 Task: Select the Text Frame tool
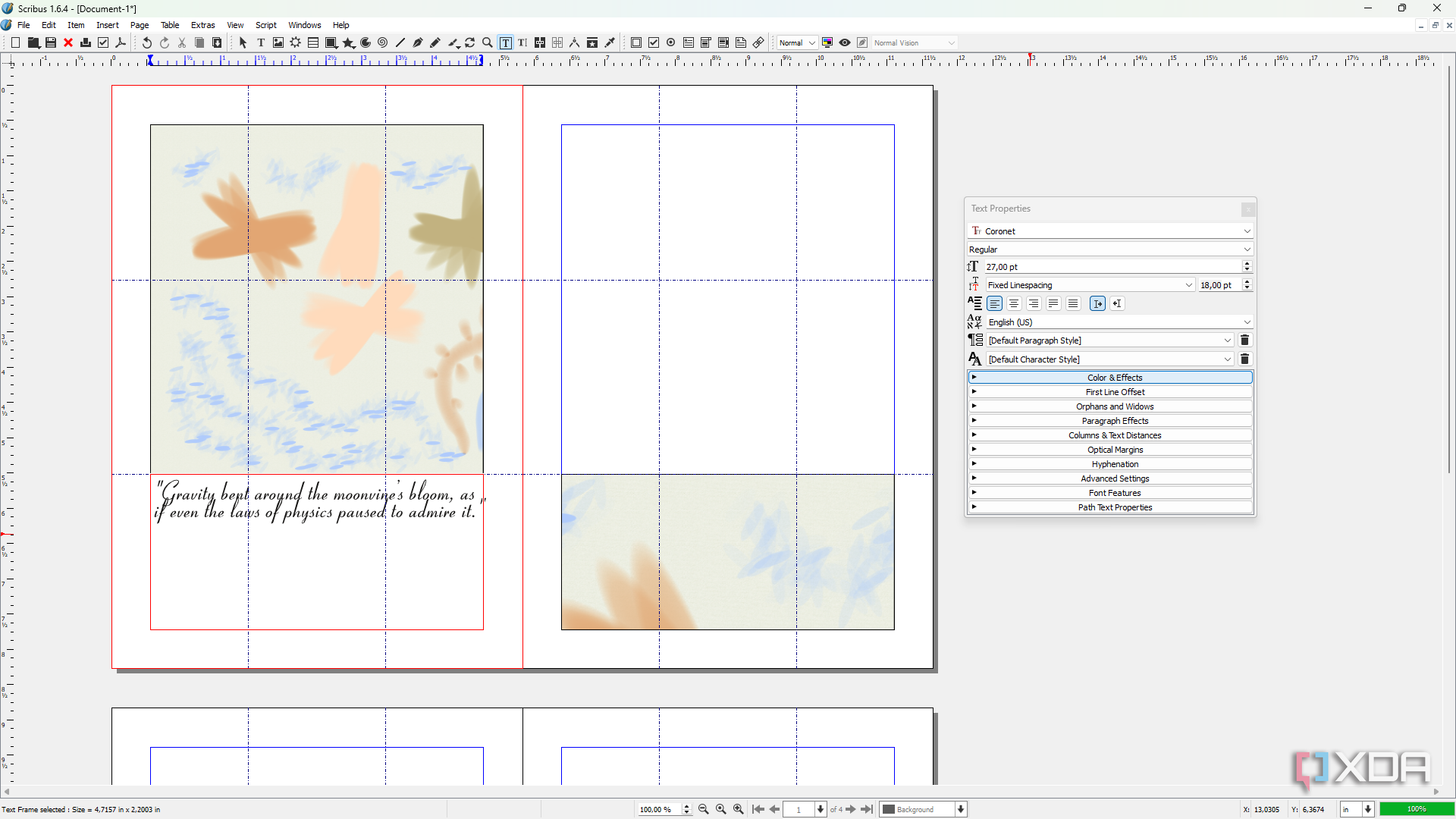click(x=261, y=43)
